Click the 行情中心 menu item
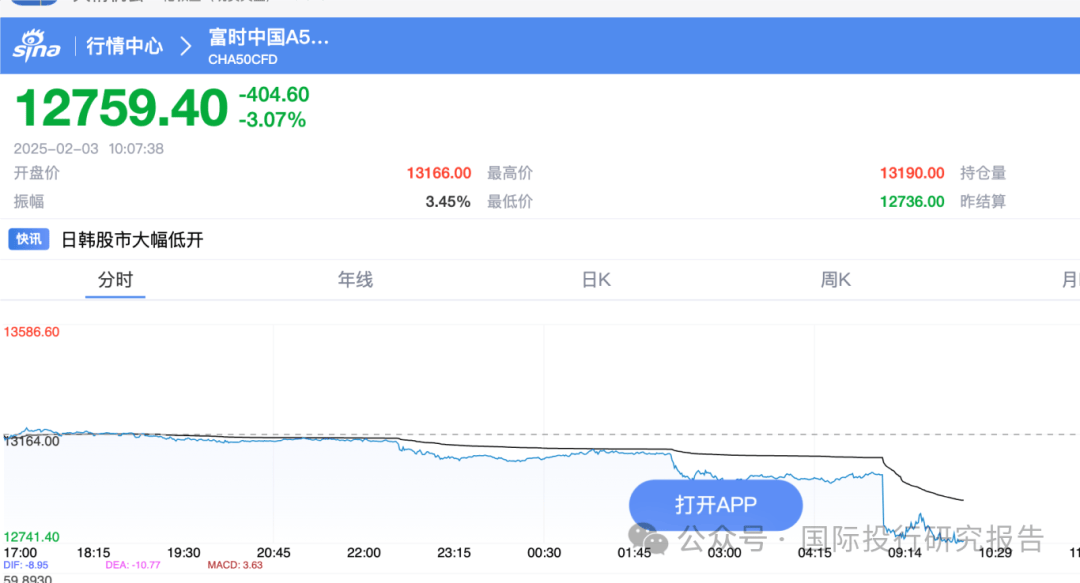The image size is (1080, 583). point(124,45)
